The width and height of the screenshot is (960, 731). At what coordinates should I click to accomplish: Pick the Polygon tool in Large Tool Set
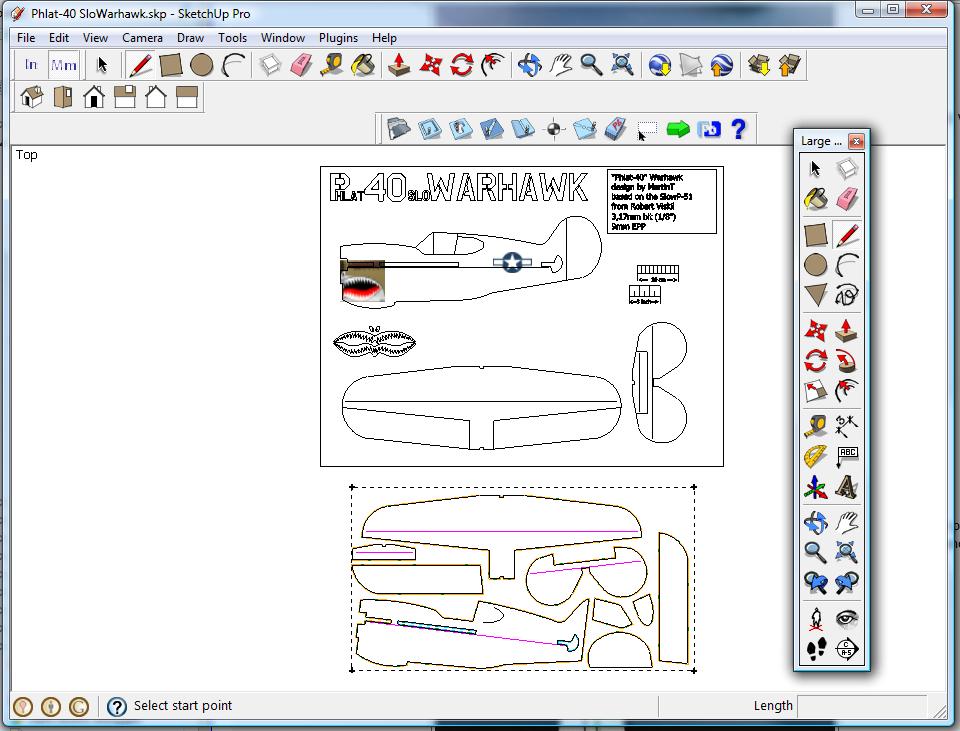tap(816, 295)
